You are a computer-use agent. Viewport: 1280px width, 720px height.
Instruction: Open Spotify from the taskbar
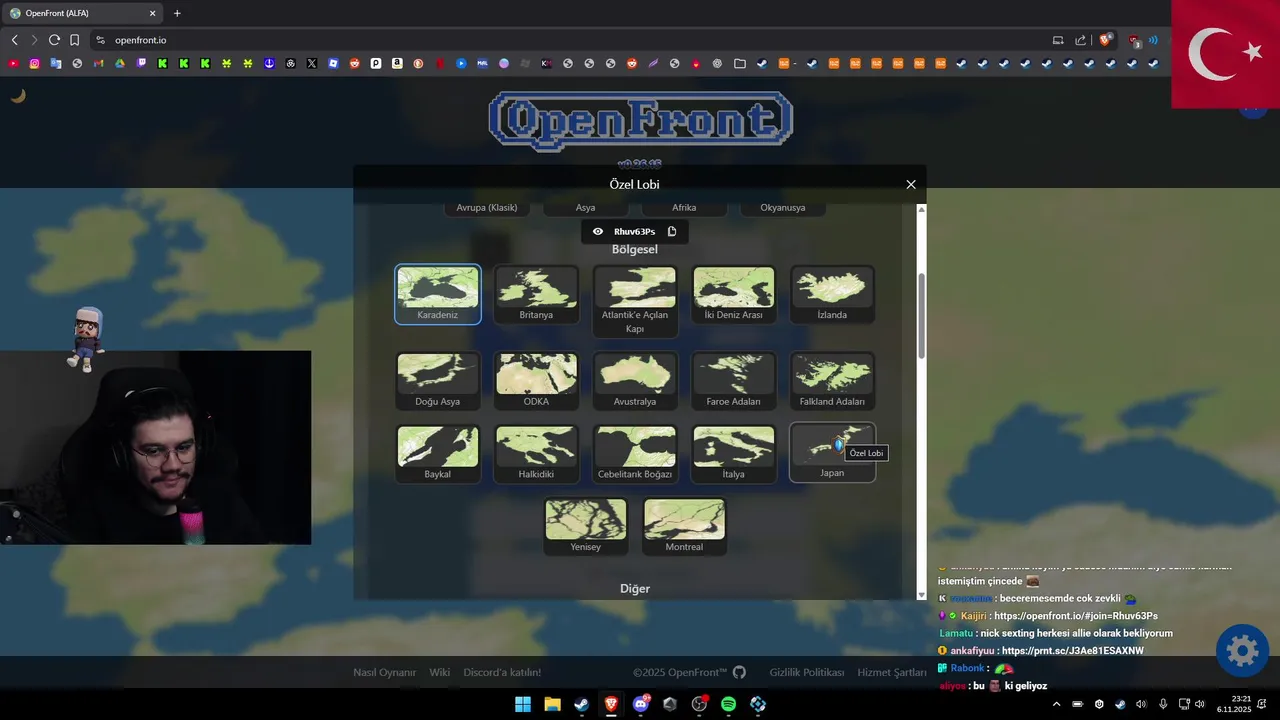coord(728,704)
